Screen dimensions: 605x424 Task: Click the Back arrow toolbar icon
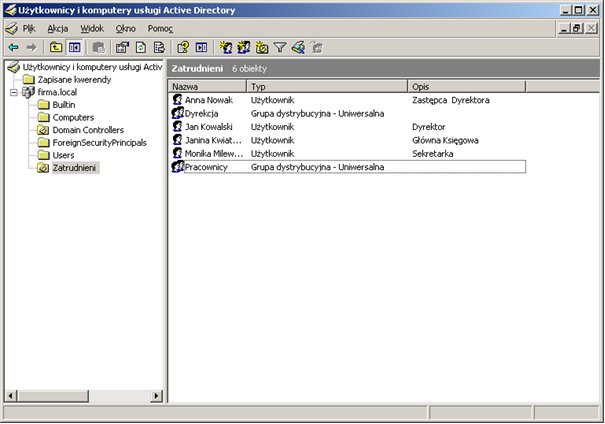pyautogui.click(x=14, y=47)
